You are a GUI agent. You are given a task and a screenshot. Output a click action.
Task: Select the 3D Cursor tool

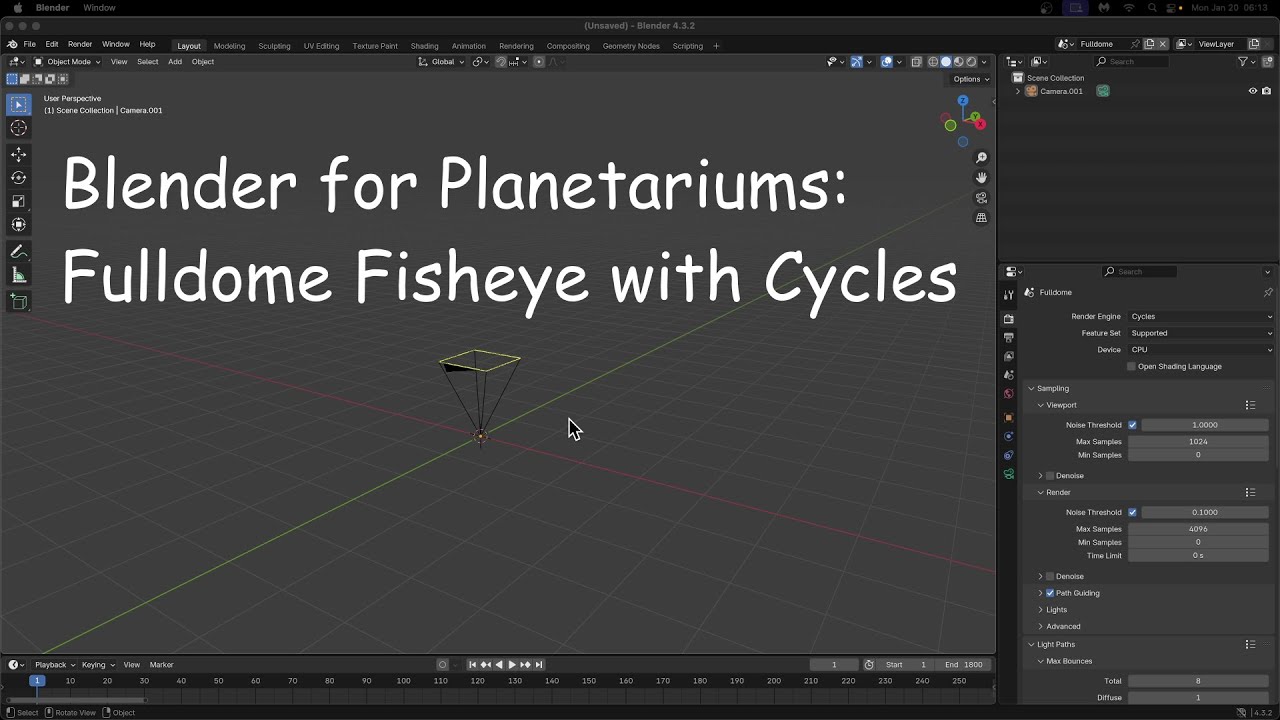tap(18, 128)
